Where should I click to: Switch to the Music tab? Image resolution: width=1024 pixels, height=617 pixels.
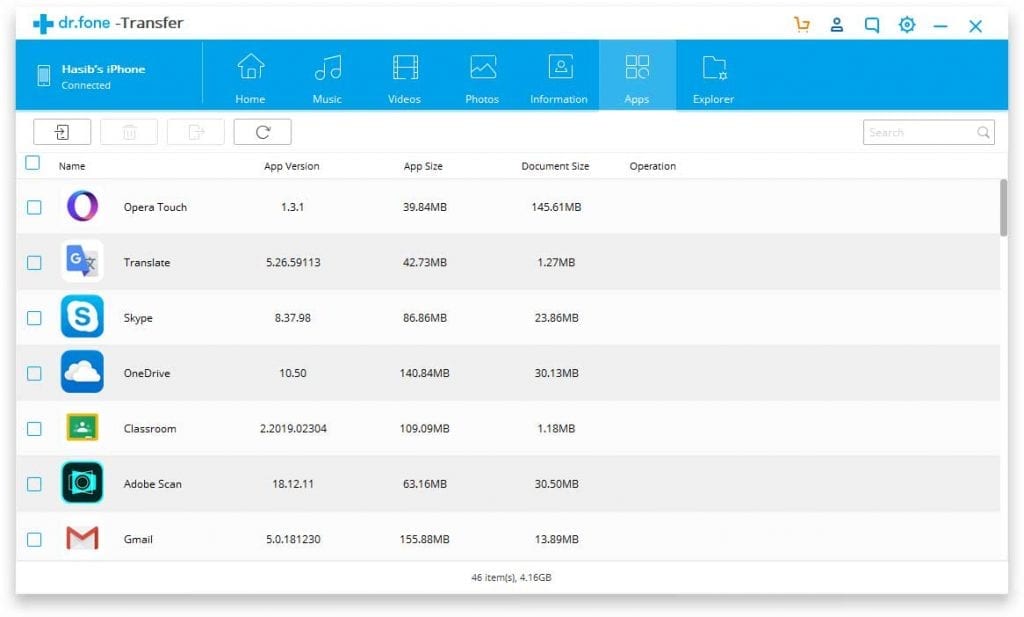point(327,75)
